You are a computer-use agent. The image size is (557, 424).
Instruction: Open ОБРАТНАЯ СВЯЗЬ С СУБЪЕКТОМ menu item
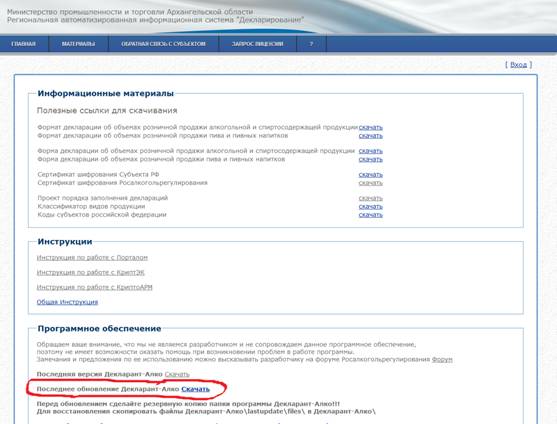(163, 44)
